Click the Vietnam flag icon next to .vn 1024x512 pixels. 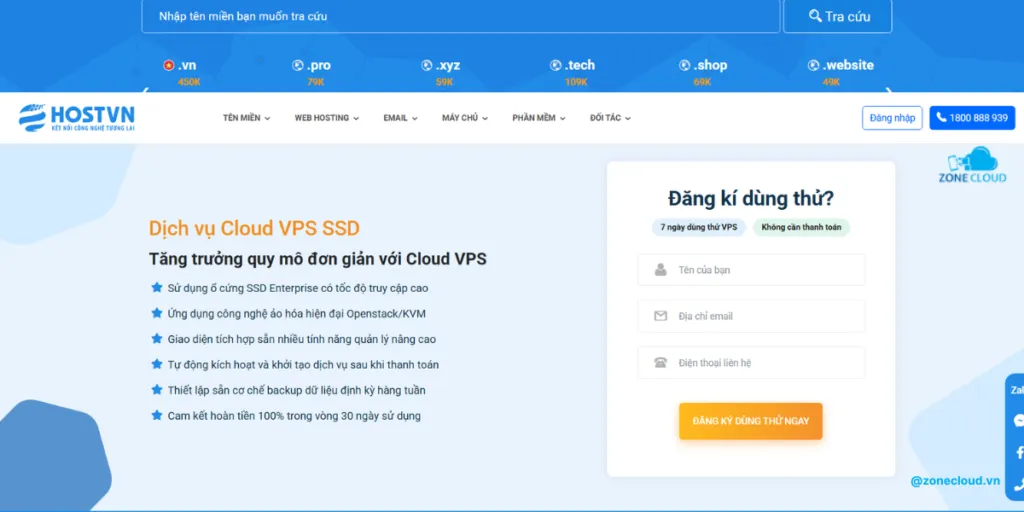click(168, 65)
